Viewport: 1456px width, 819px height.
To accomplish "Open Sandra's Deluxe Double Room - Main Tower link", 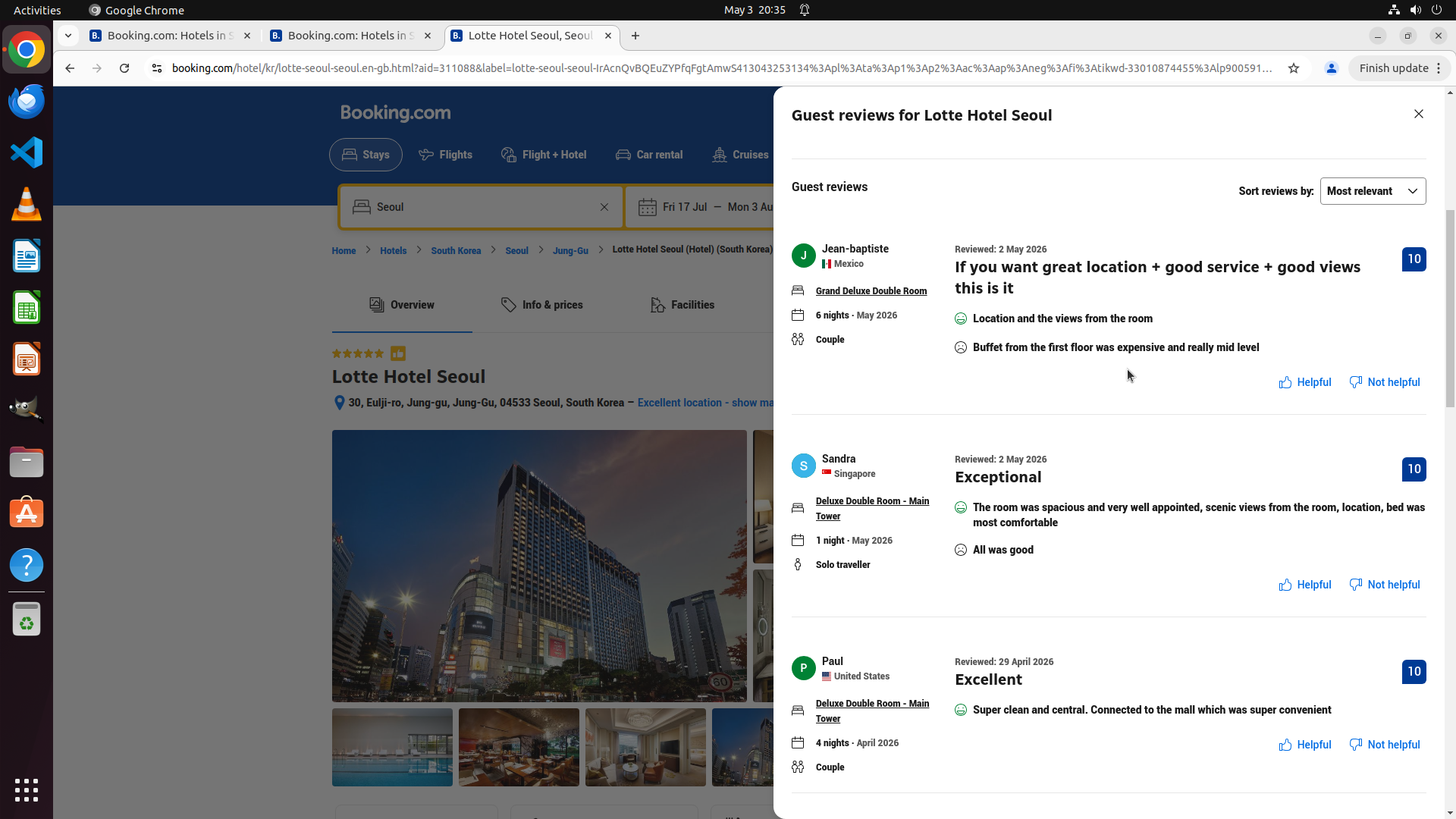I will 872,509.
